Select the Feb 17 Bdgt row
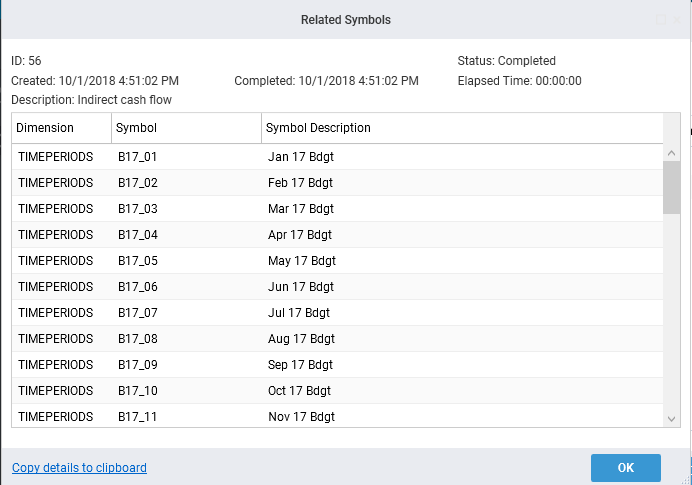The width and height of the screenshot is (692, 485). pyautogui.click(x=300, y=183)
